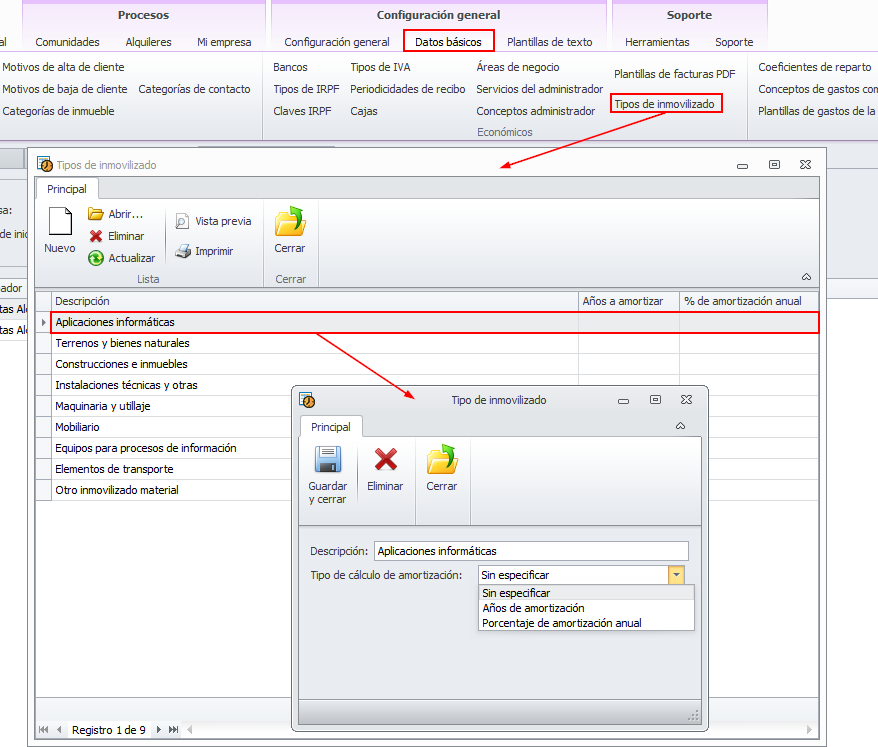The width and height of the screenshot is (878, 747).
Task: Open Motivos de alta de cliente
Action: click(63, 67)
